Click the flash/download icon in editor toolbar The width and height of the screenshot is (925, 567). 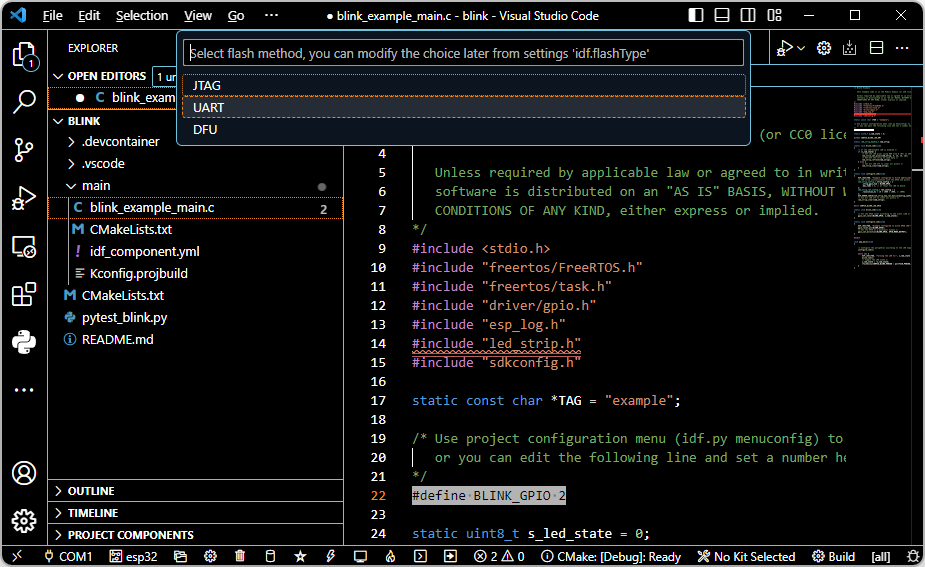(849, 48)
